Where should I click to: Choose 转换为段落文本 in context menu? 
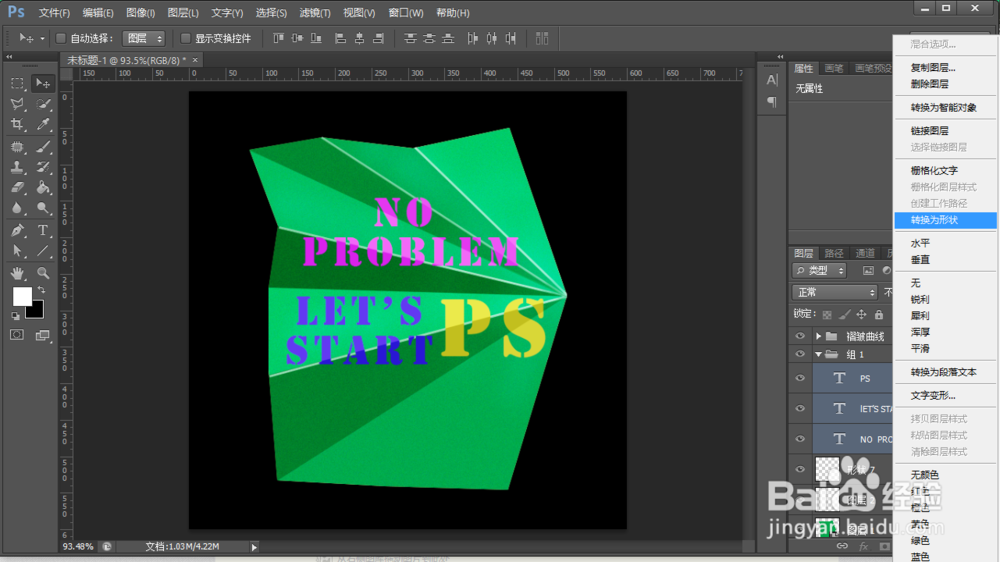pos(945,373)
